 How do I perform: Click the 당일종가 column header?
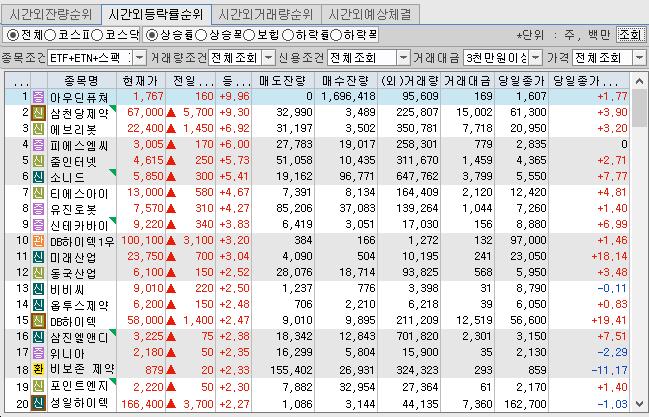pos(522,80)
